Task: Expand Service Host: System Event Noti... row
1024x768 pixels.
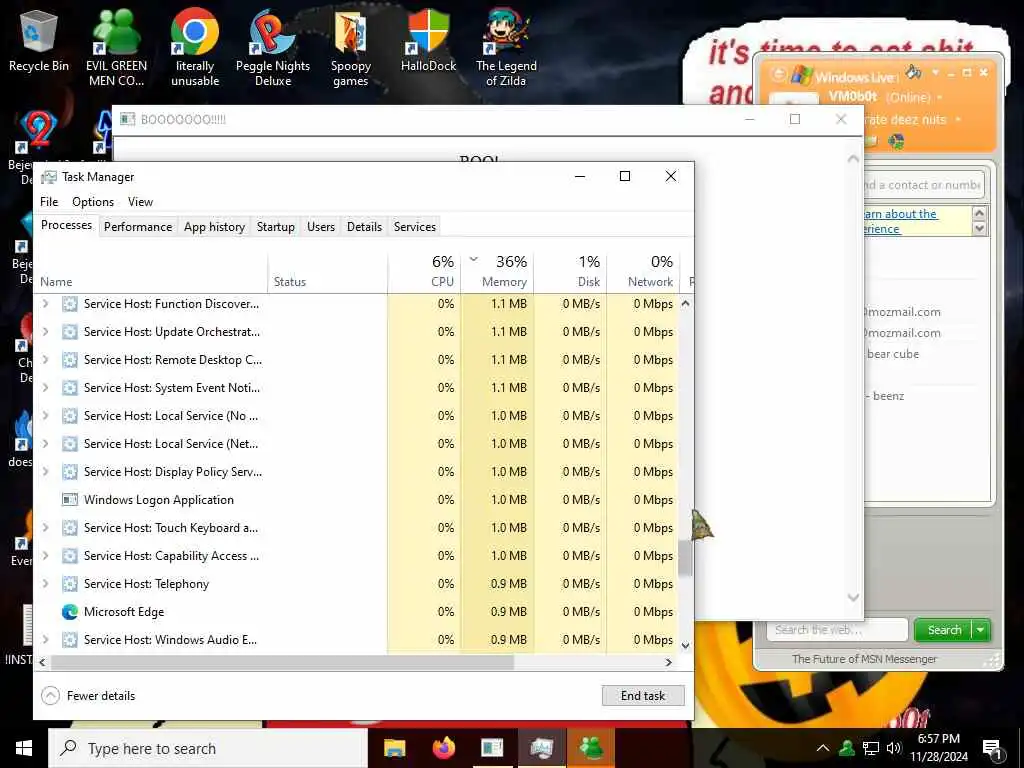Action: coord(46,388)
